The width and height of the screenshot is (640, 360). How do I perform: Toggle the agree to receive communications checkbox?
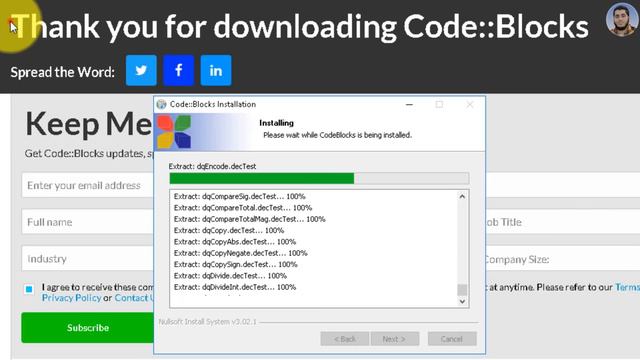[29, 289]
